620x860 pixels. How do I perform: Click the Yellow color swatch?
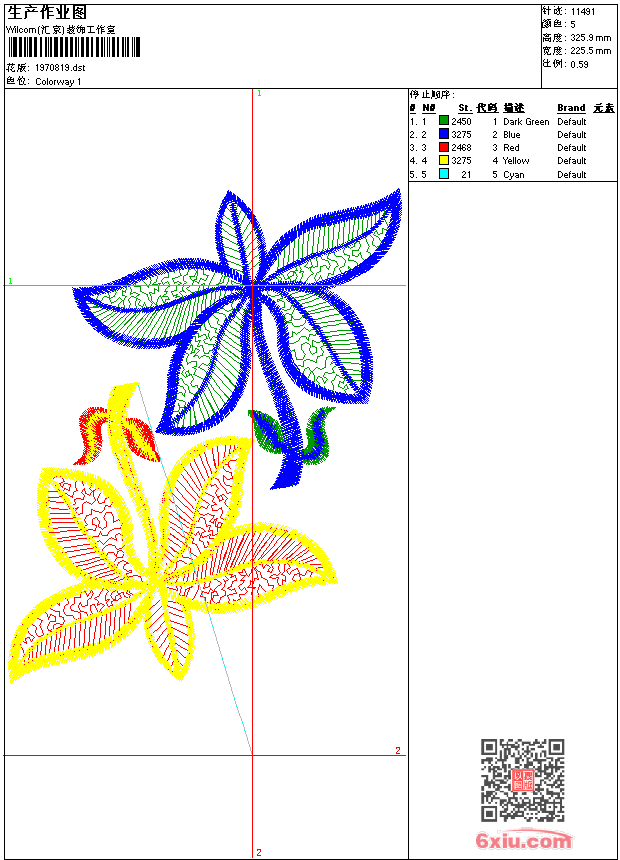(x=444, y=160)
